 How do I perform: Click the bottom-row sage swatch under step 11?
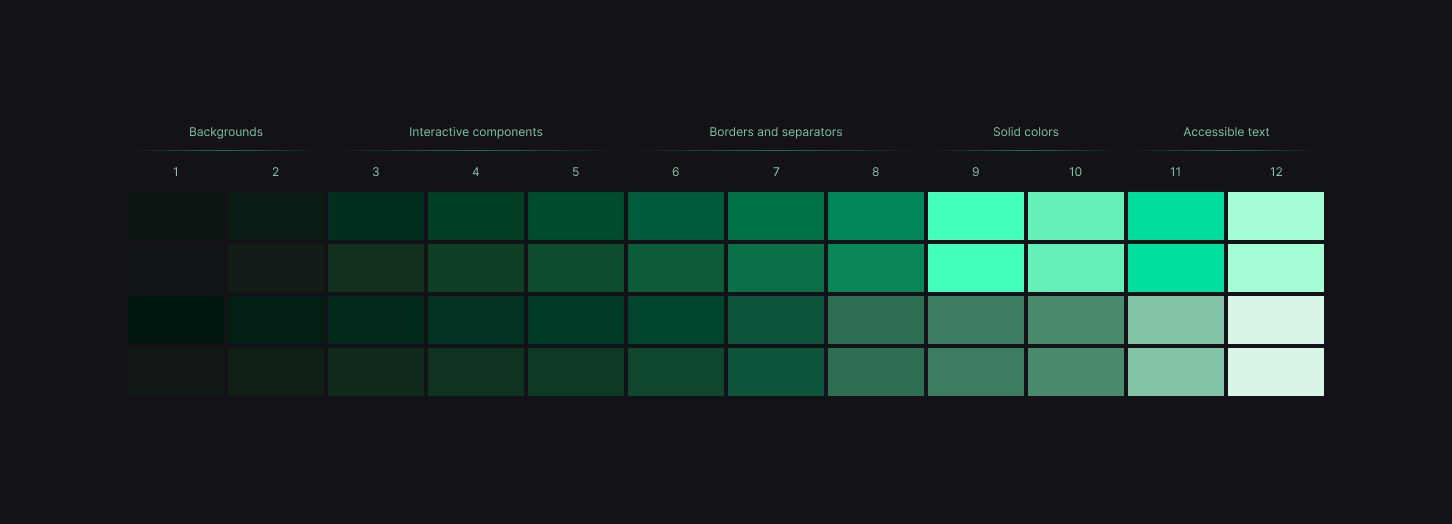(1176, 372)
